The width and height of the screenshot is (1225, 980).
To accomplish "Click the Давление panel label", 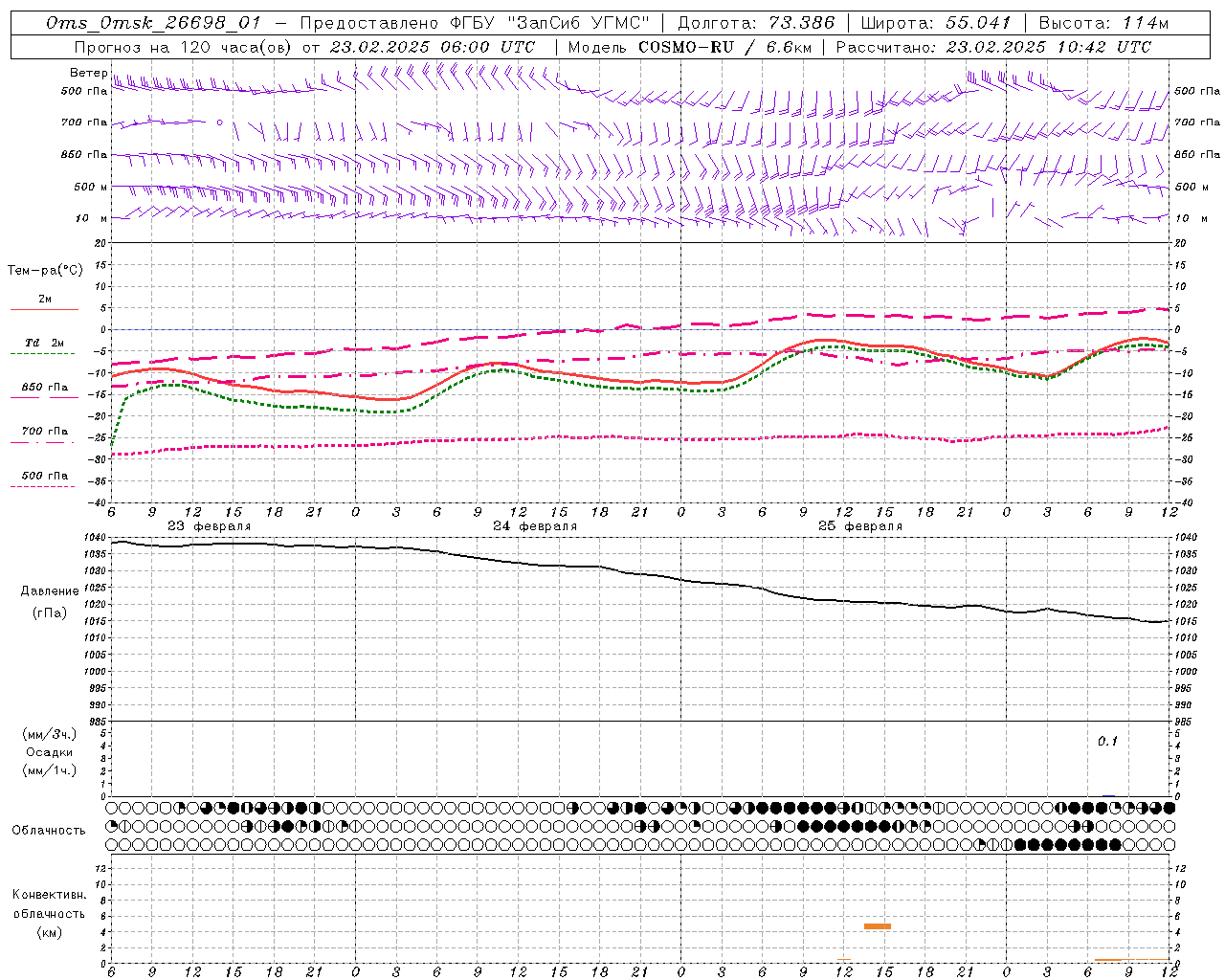I will click(x=50, y=591).
